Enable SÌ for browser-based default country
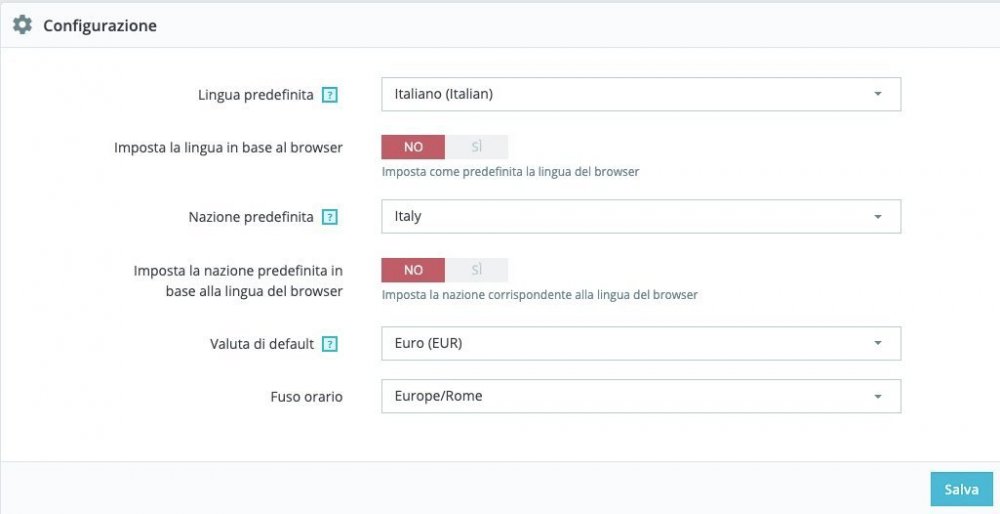 pos(477,270)
